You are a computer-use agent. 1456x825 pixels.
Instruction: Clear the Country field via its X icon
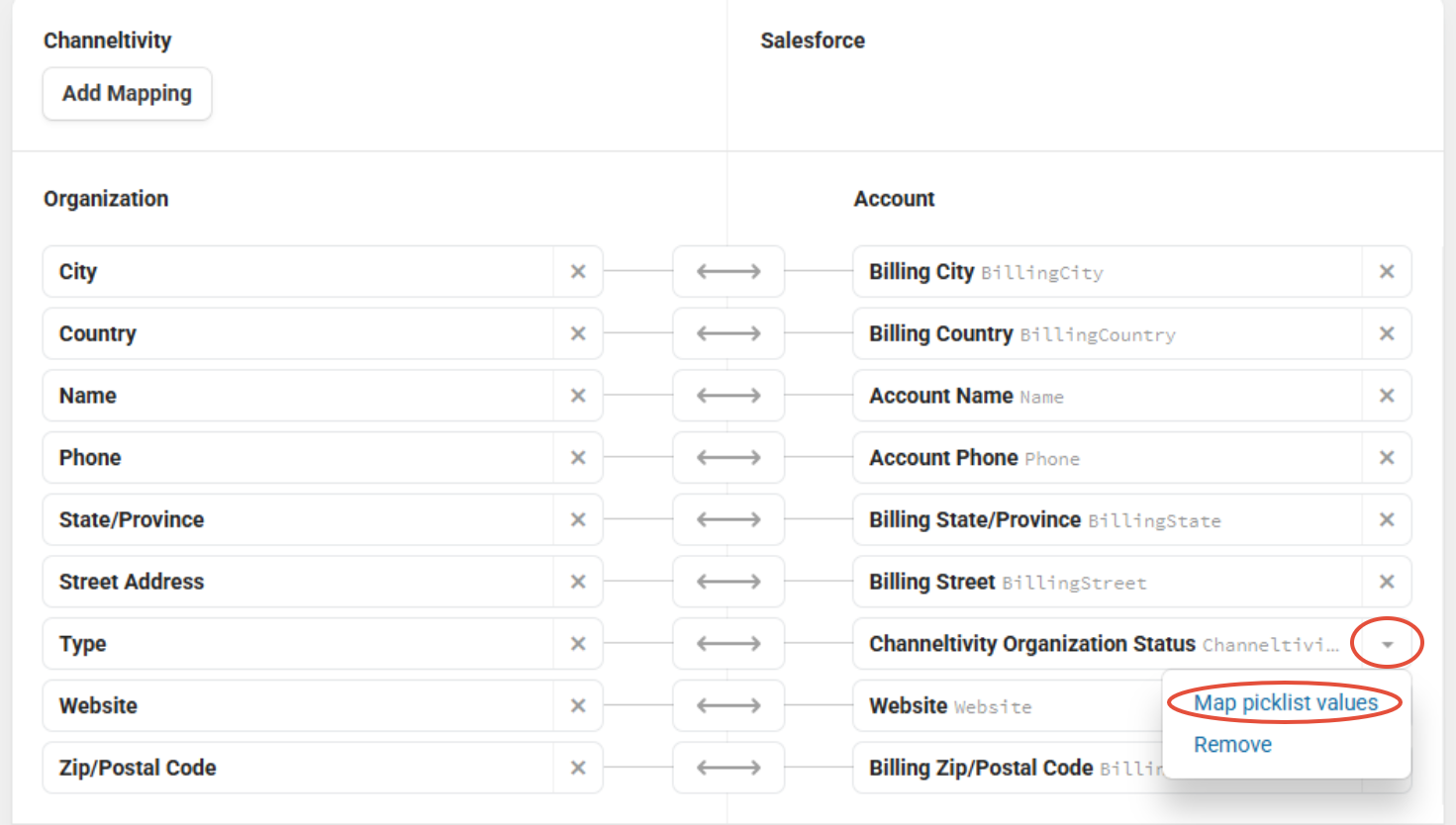tap(578, 333)
